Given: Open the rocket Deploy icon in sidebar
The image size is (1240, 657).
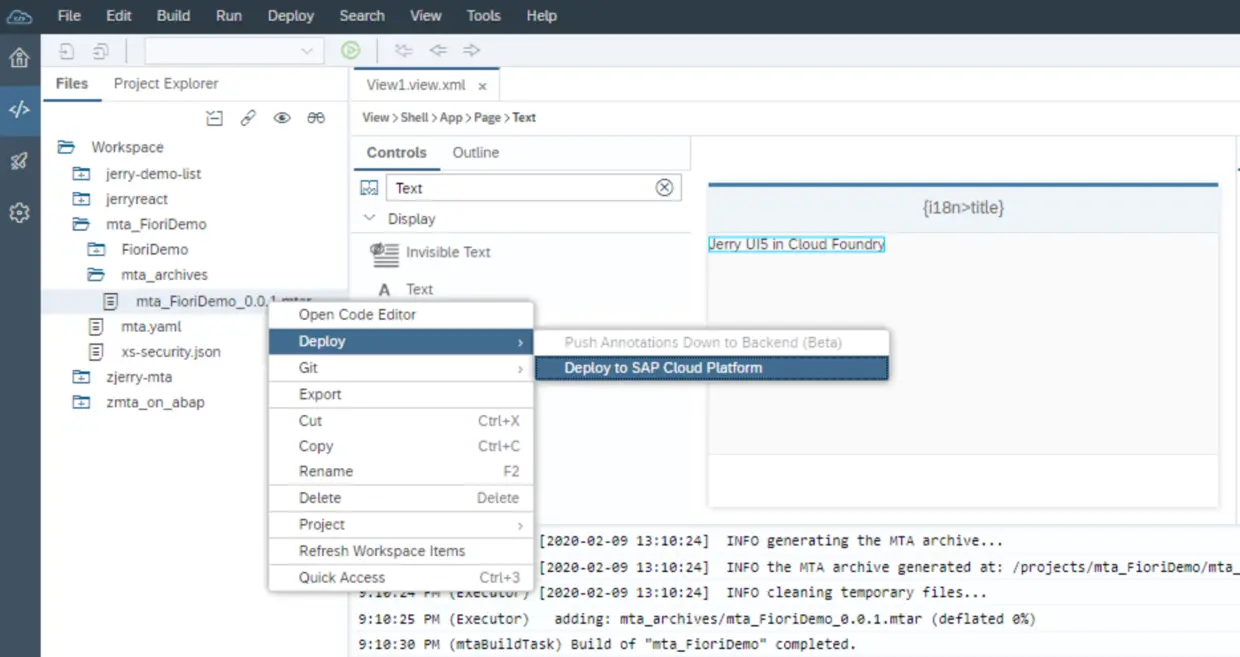Looking at the screenshot, I should pos(19,161).
